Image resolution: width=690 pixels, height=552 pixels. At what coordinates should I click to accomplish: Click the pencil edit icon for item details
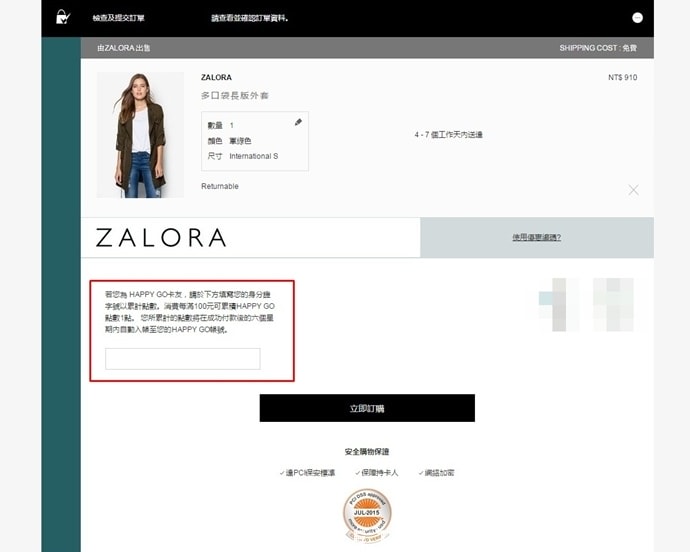(298, 122)
